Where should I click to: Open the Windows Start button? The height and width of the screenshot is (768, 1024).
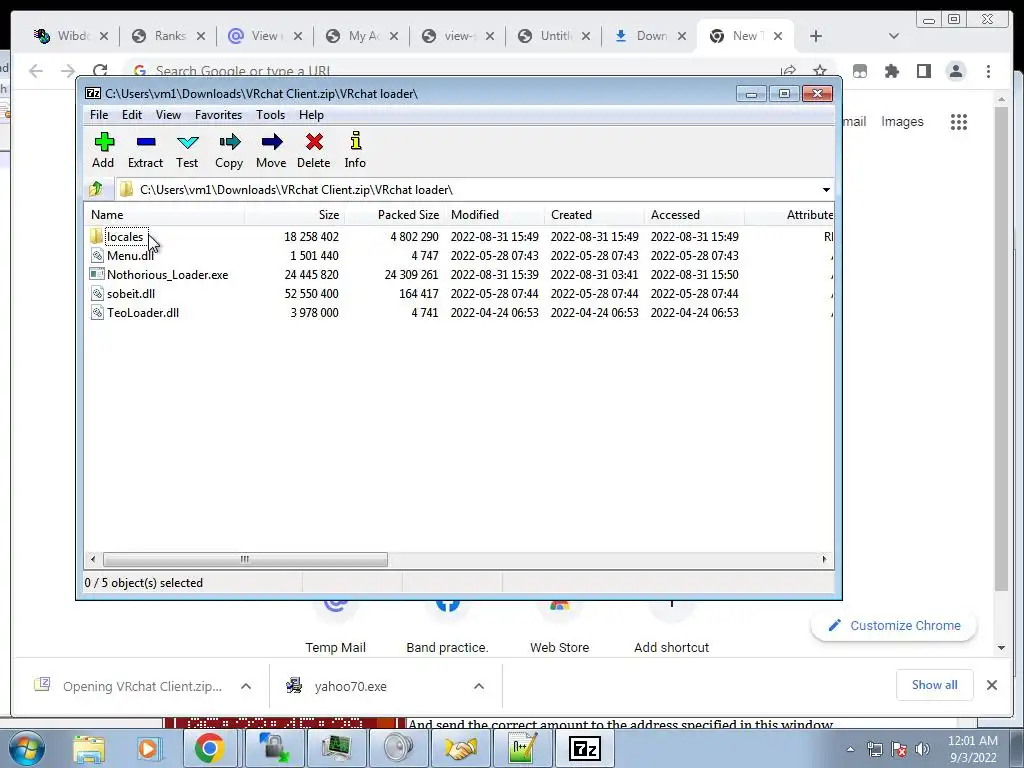(x=27, y=748)
